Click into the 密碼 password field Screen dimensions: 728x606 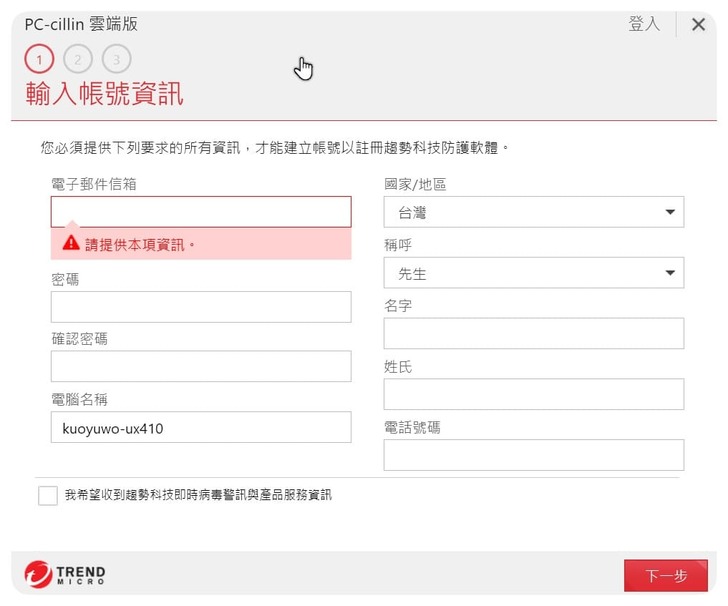[x=201, y=307]
